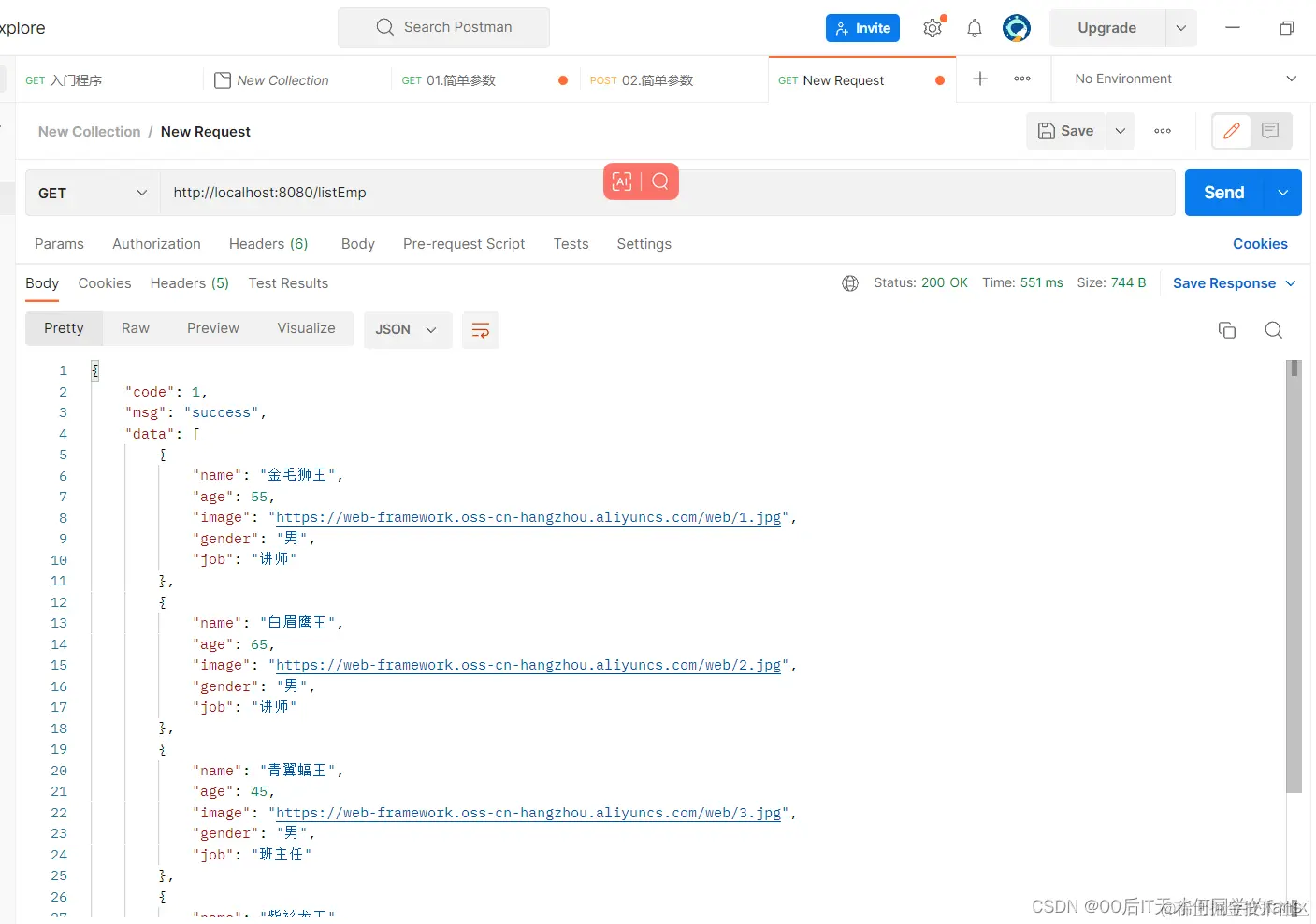Send the request
Image resolution: width=1316 pixels, height=924 pixels.
click(1224, 193)
